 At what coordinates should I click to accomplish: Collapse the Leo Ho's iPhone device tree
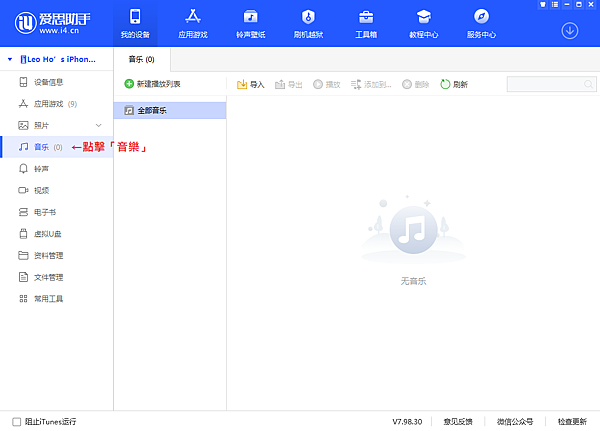(10, 59)
